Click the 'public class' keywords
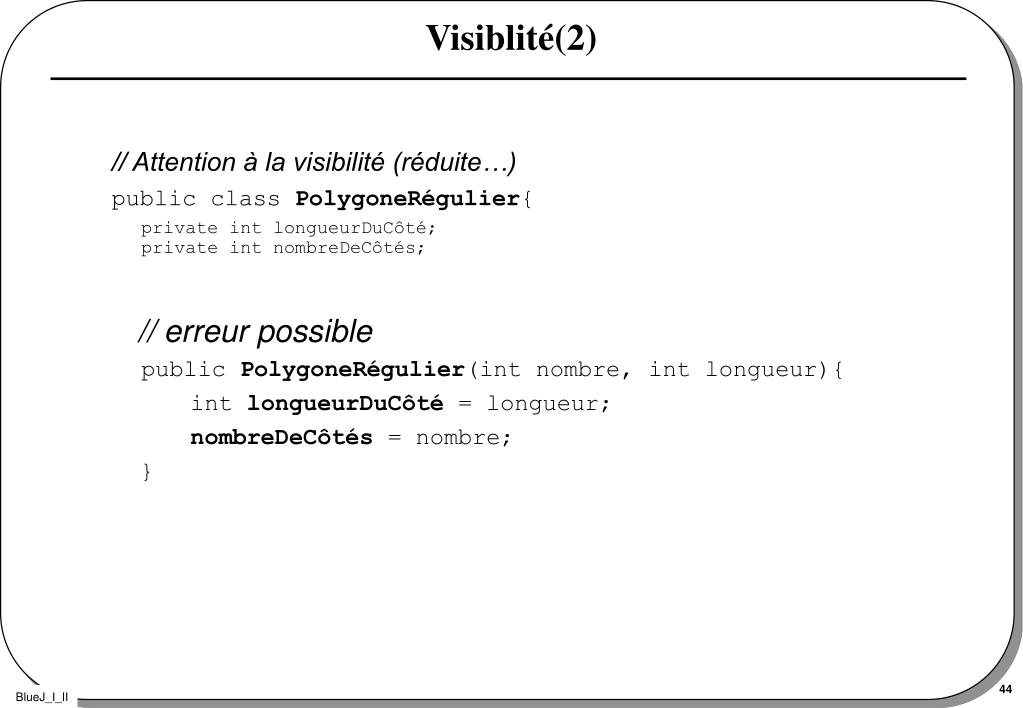The image size is (1023, 708). point(195,199)
